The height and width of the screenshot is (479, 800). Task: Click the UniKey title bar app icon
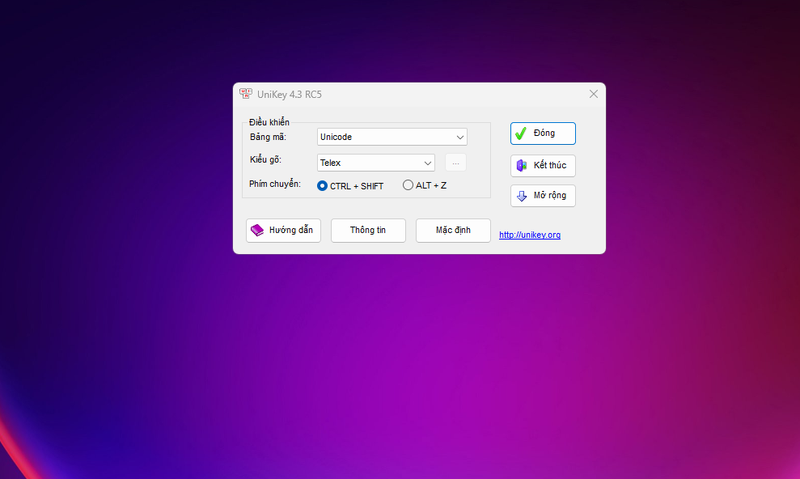pyautogui.click(x=245, y=94)
